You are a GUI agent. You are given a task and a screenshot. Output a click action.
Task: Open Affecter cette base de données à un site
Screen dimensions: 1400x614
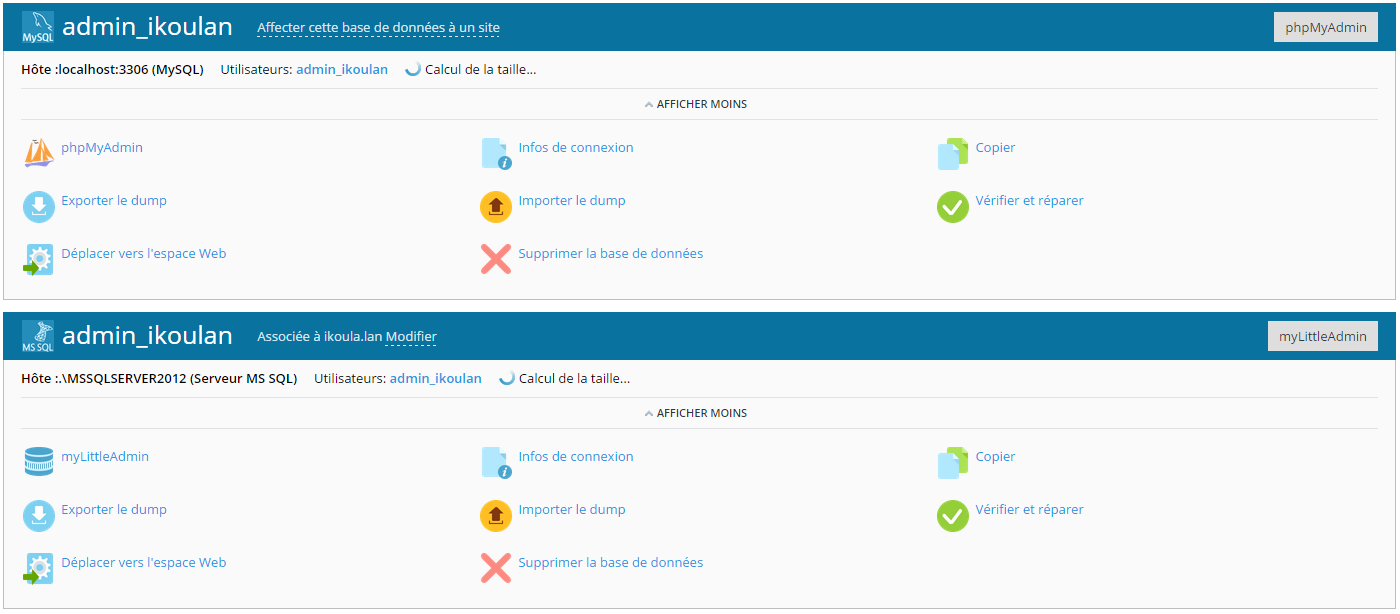point(378,28)
